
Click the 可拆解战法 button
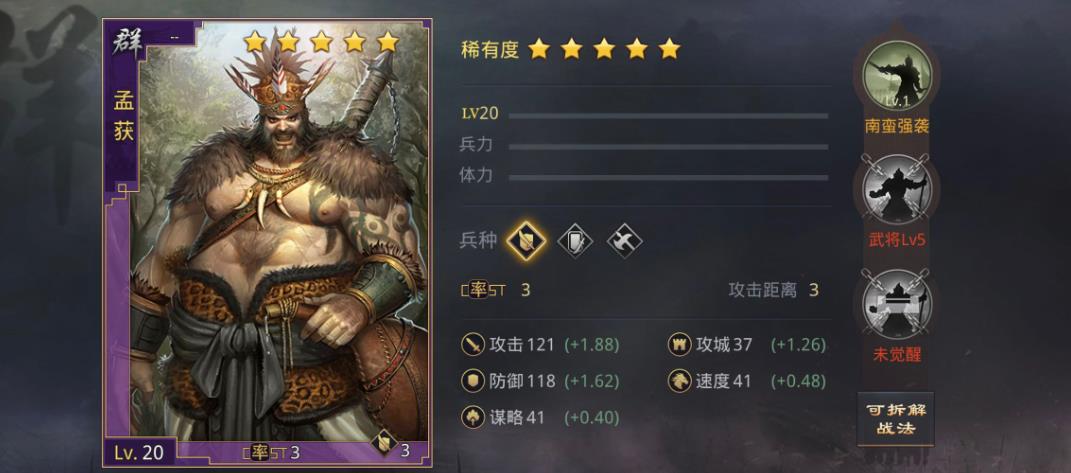point(895,419)
